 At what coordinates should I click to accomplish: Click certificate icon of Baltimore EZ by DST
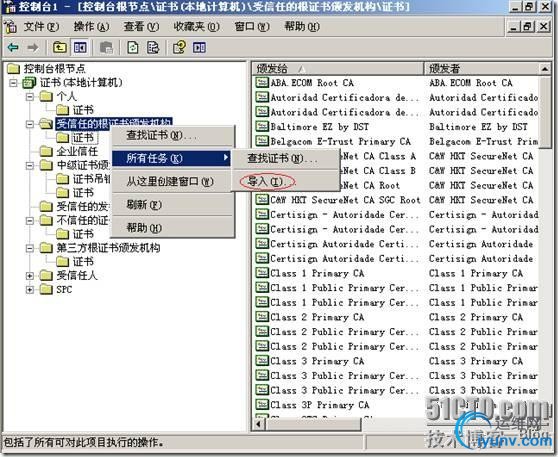pyautogui.click(x=262, y=126)
